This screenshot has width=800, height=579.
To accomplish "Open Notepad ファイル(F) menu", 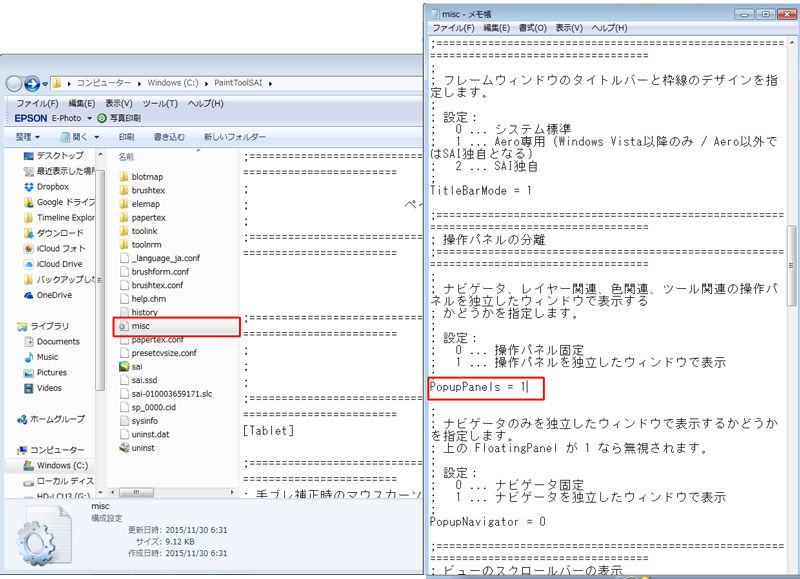I will tap(453, 28).
